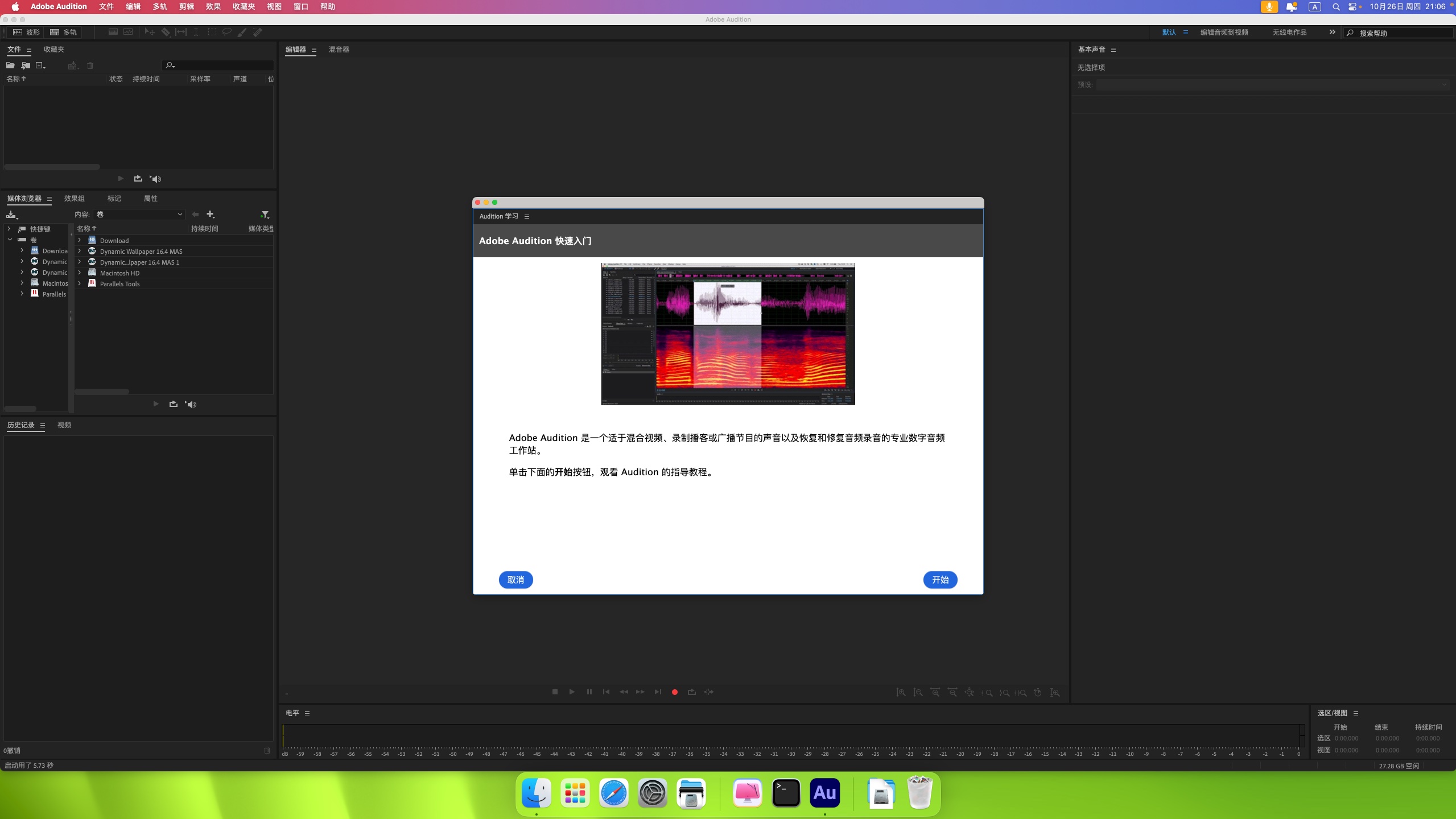Click the 取消 (Cancel) button in dialog
Viewport: 1456px width, 819px height.
coord(515,579)
